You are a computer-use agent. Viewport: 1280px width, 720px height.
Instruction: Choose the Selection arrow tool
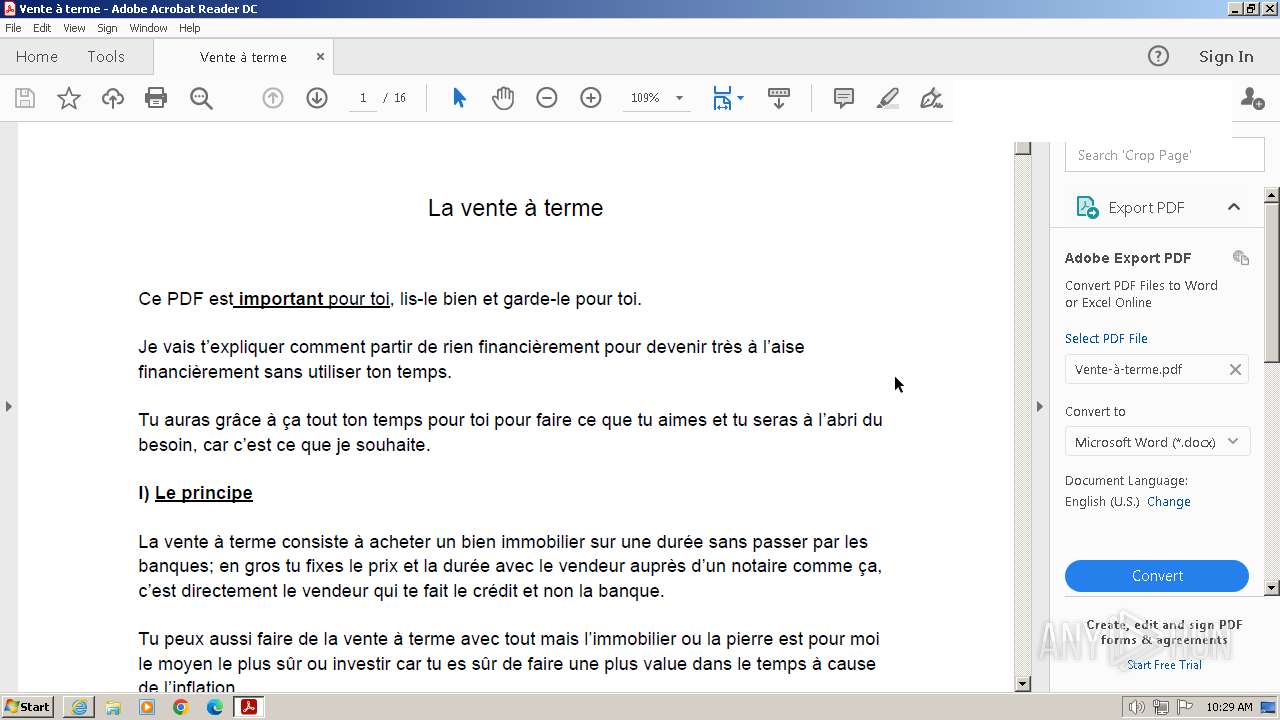tap(459, 98)
